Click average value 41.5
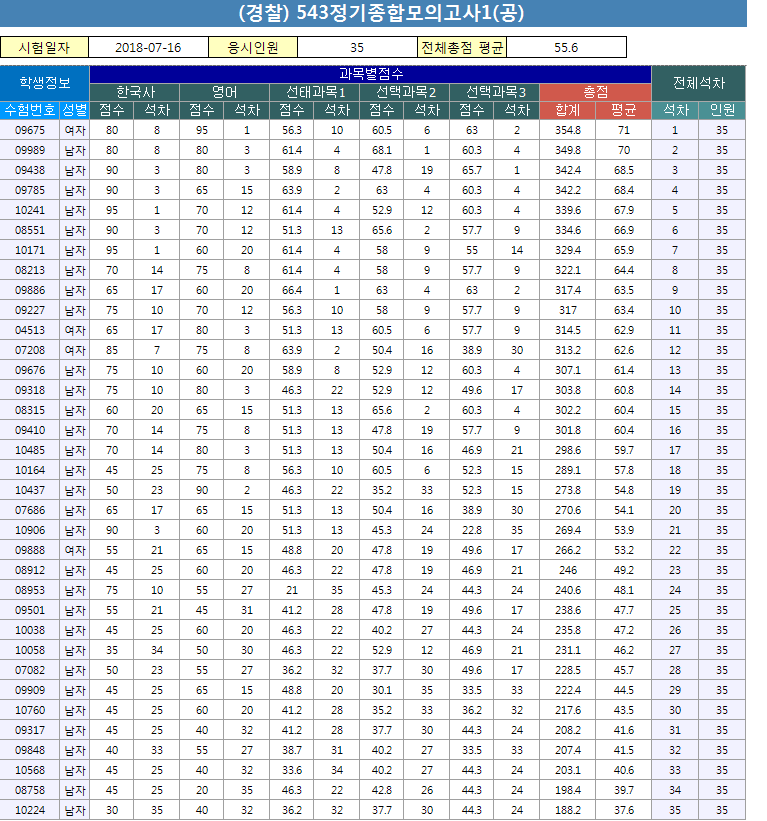The height and width of the screenshot is (821, 767). [x=624, y=750]
